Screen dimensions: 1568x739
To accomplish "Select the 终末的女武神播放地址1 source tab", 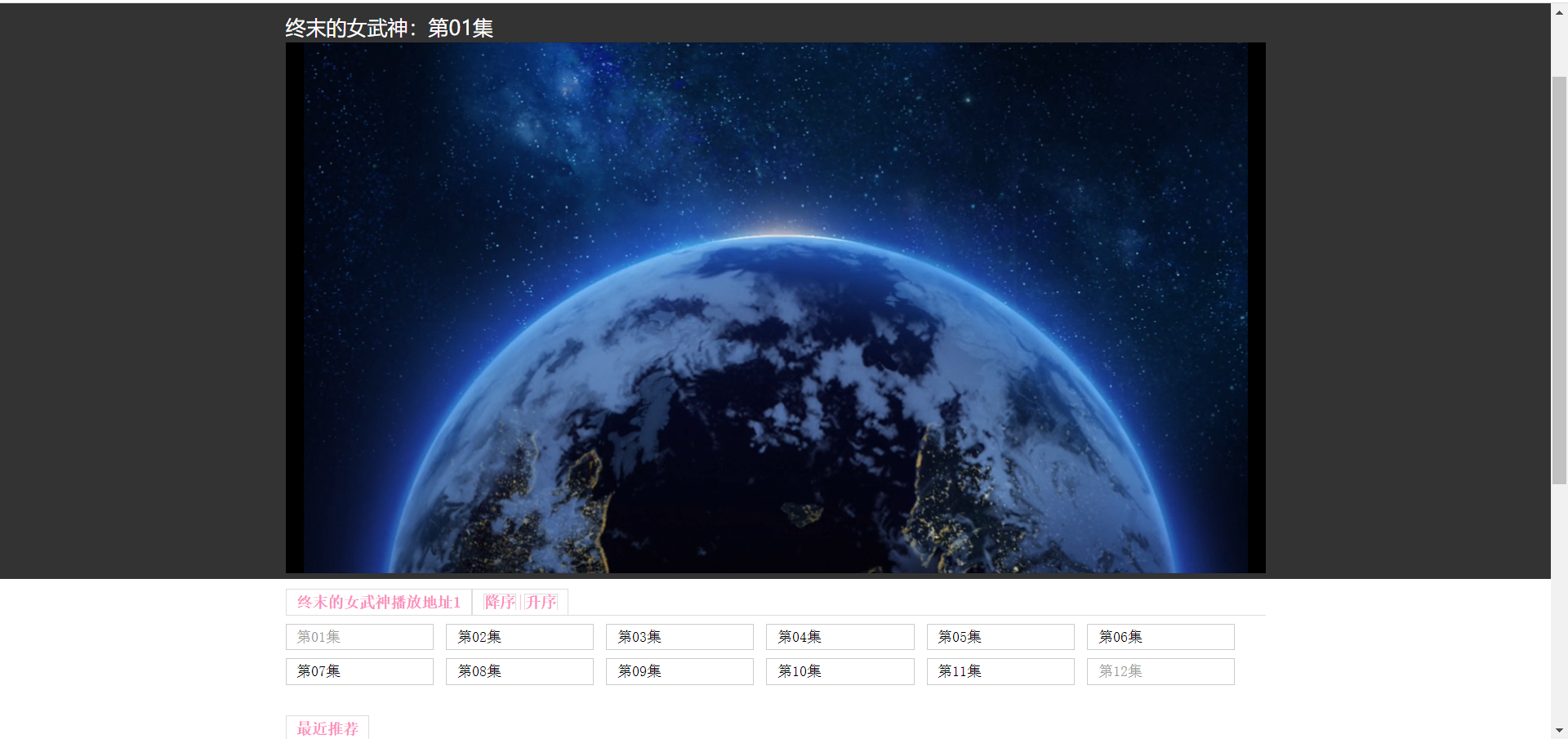I will (379, 602).
